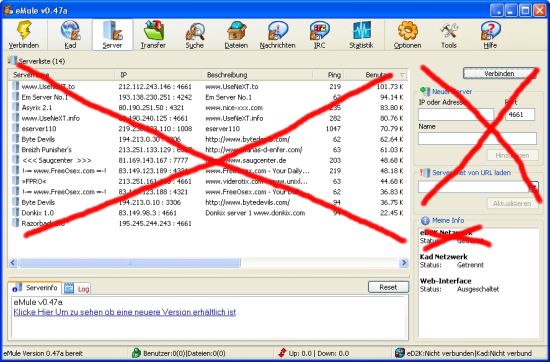Click the Serverliste icon above the table
Screen dimensions: 550x362
click(13, 60)
